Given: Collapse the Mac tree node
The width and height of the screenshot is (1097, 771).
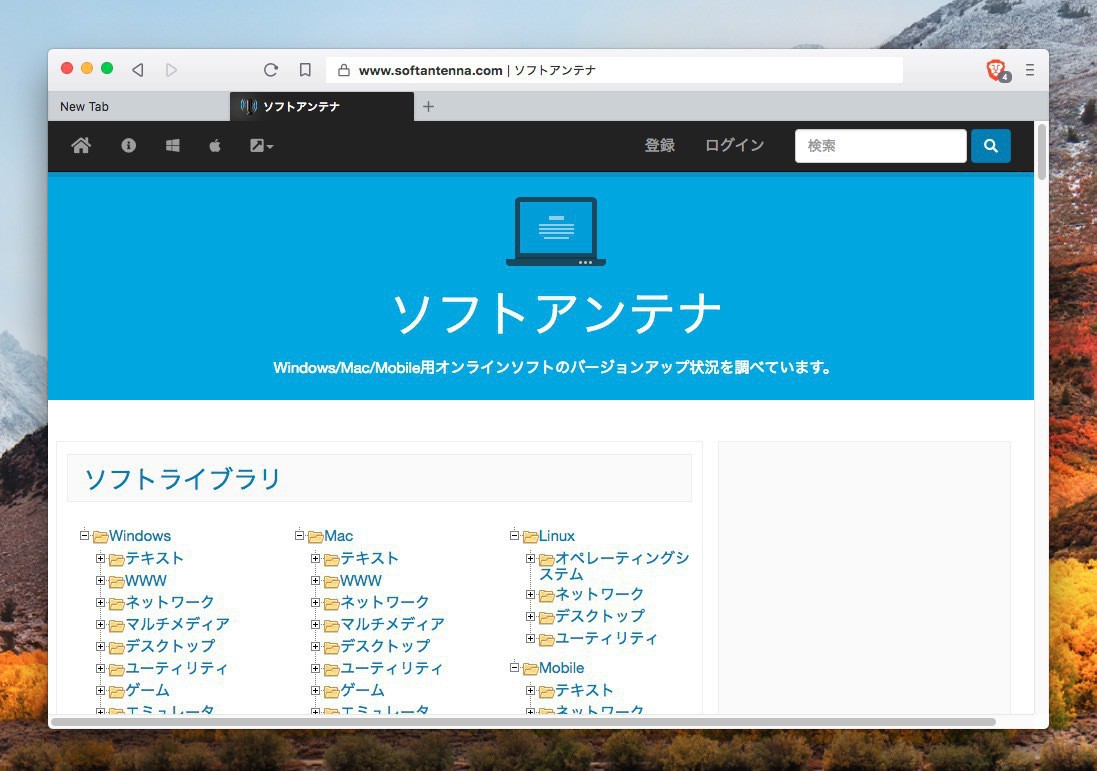Looking at the screenshot, I should click(x=299, y=535).
